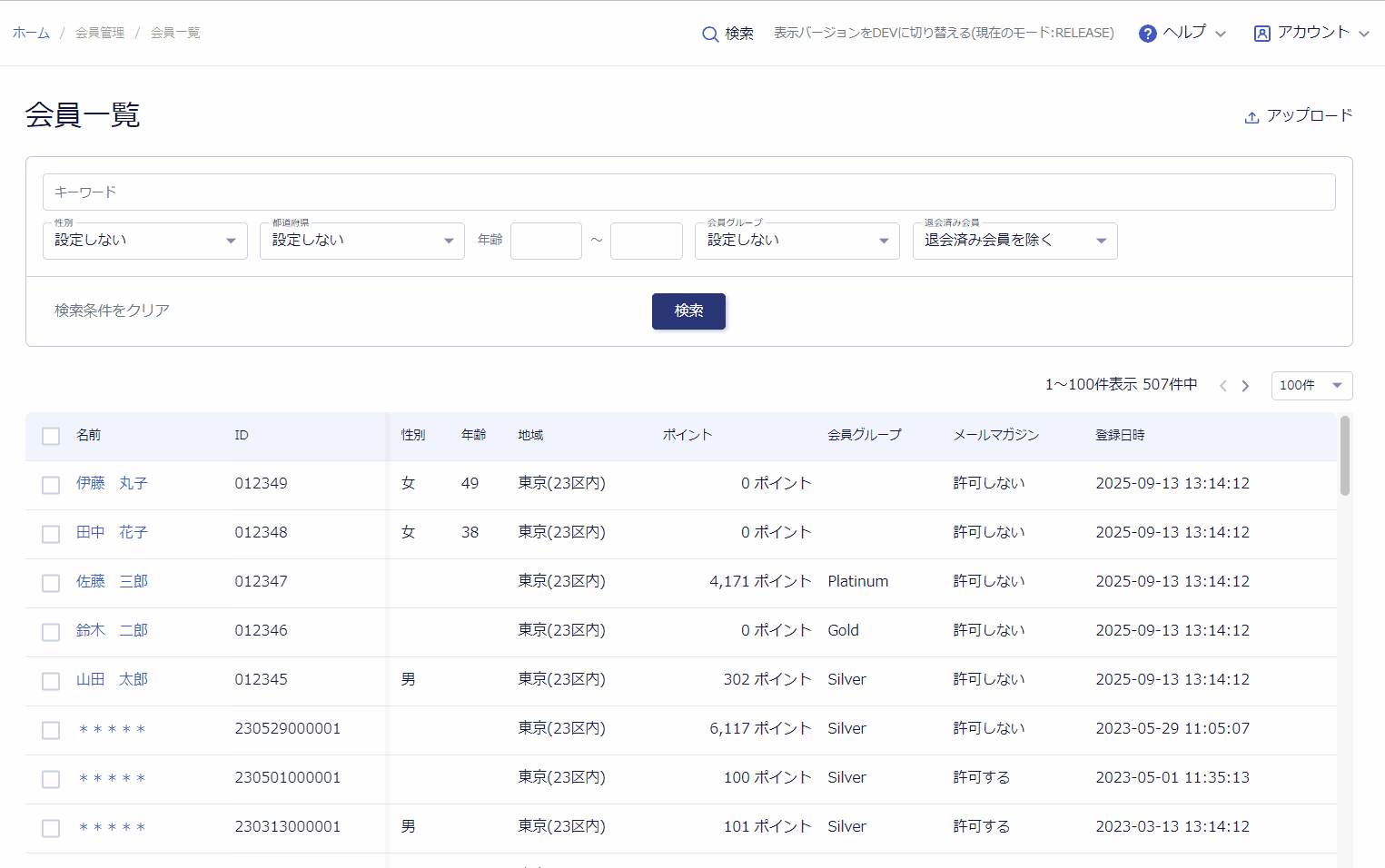This screenshot has height=868, width=1385.
Task: Click the メールマガジン column header
Action: tap(996, 435)
